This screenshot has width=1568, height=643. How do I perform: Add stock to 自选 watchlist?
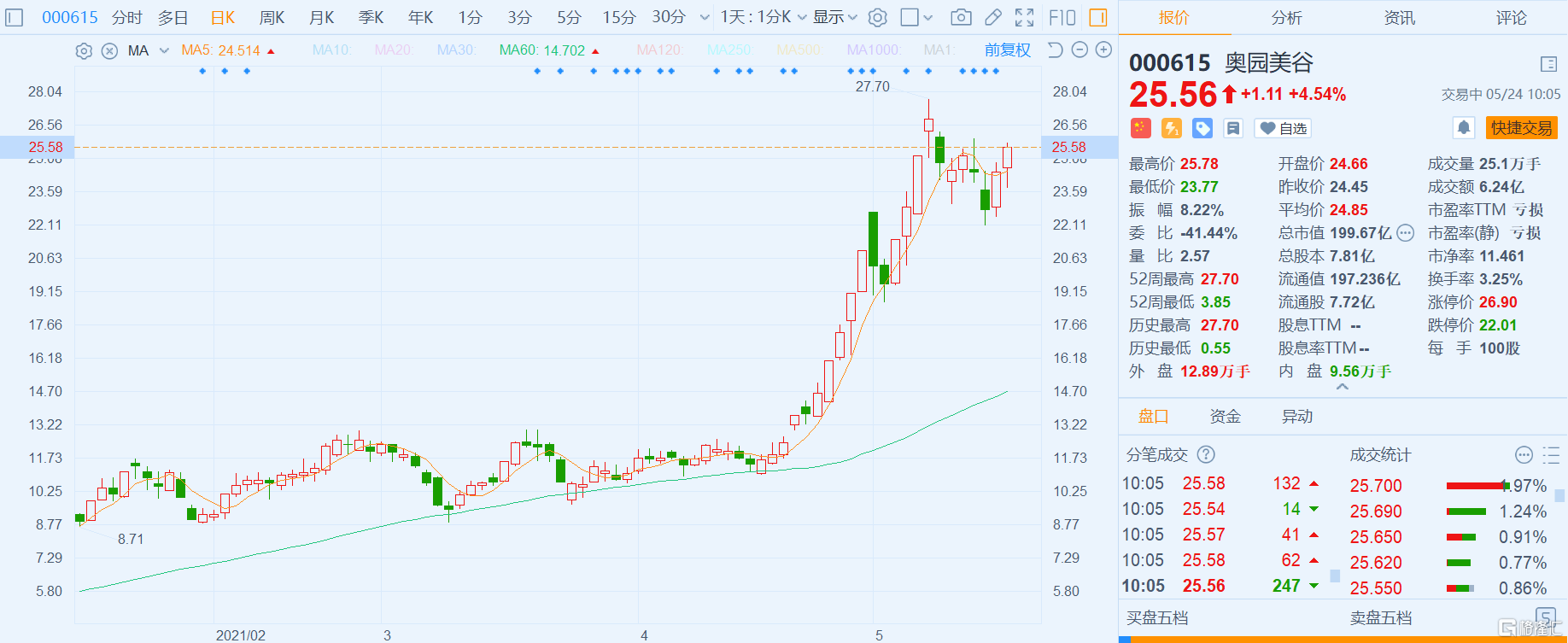pyautogui.click(x=1283, y=128)
